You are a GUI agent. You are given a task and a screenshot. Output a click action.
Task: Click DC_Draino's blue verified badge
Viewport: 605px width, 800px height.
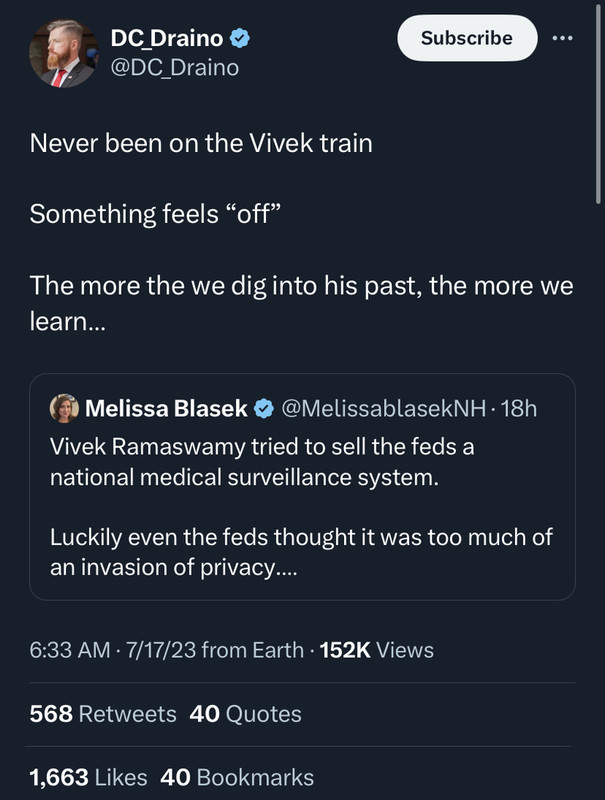tap(241, 39)
